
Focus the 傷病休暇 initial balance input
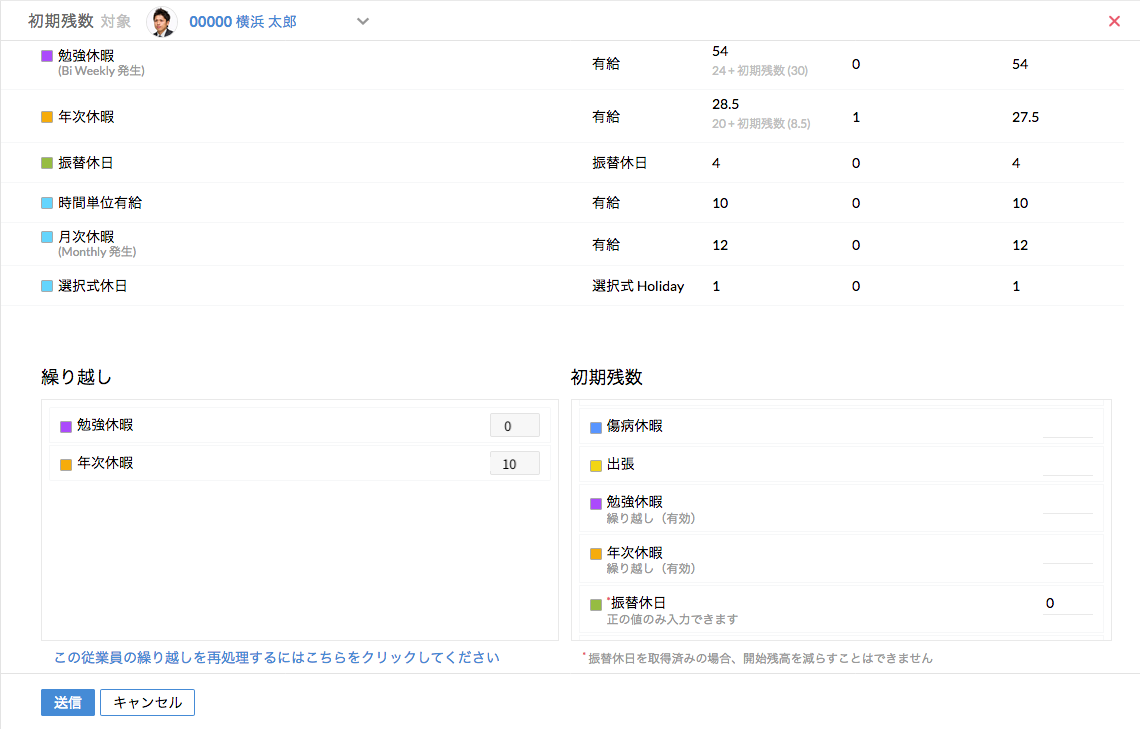[x=1067, y=427]
